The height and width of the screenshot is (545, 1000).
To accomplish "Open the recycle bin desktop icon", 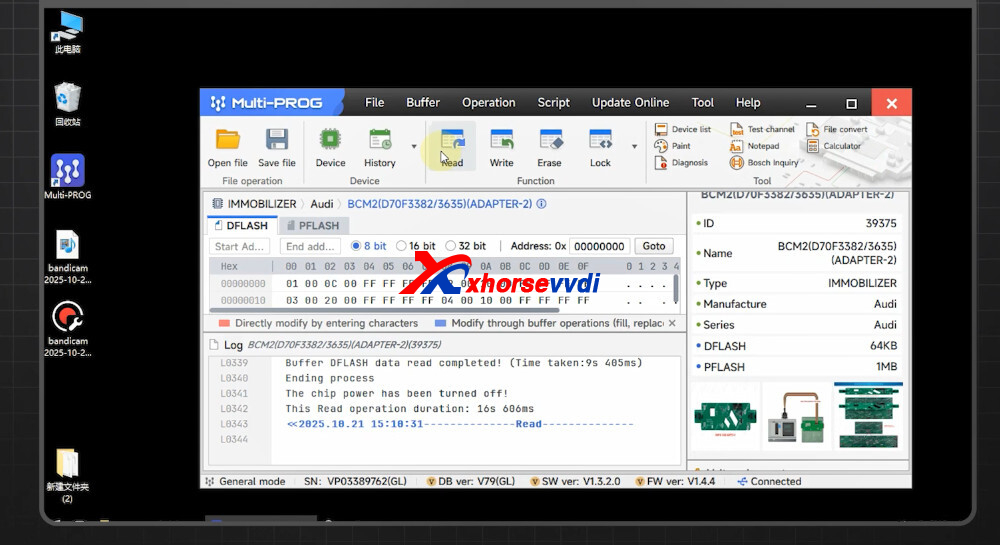I will pos(68,104).
